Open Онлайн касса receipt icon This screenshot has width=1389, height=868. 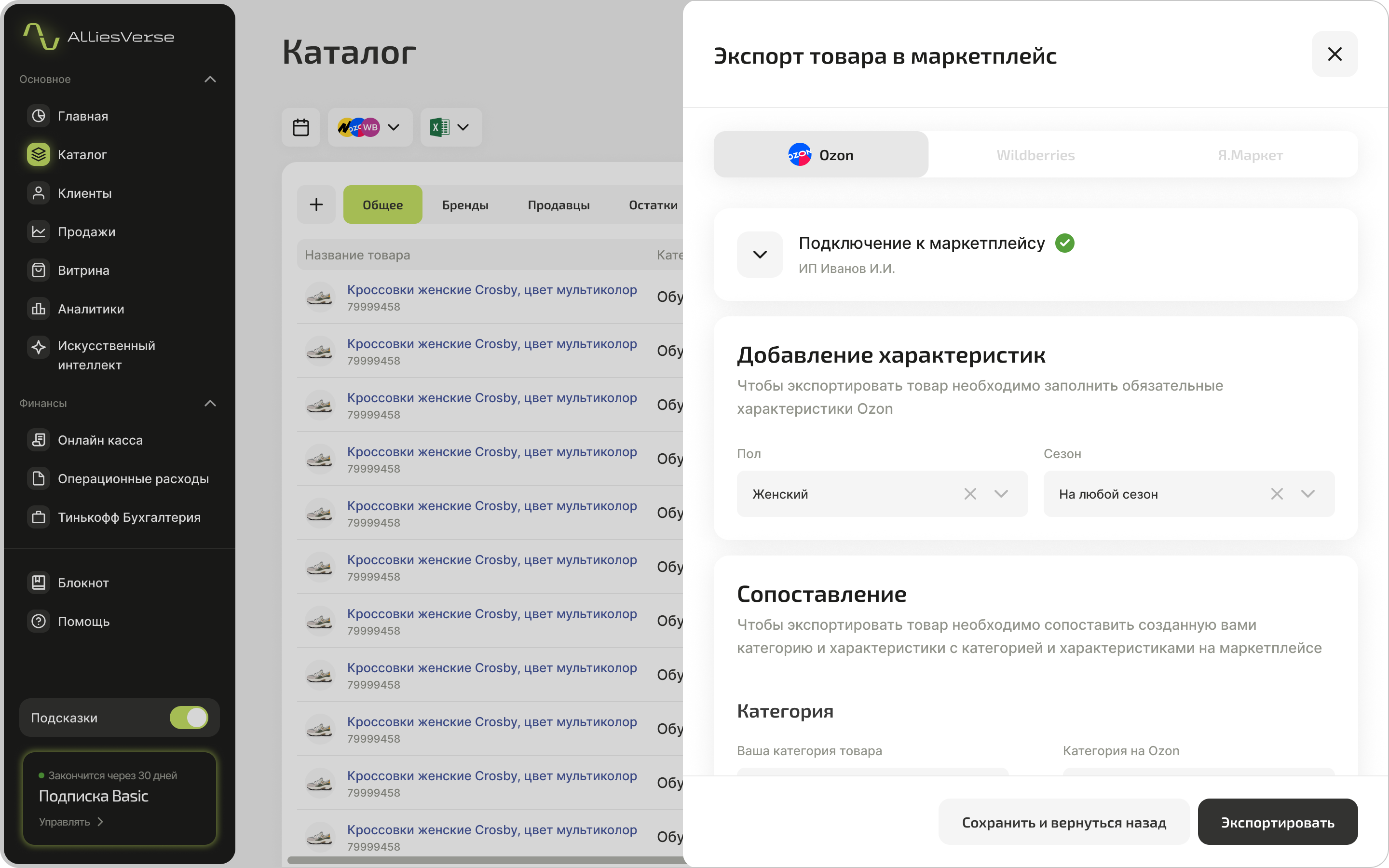click(39, 440)
